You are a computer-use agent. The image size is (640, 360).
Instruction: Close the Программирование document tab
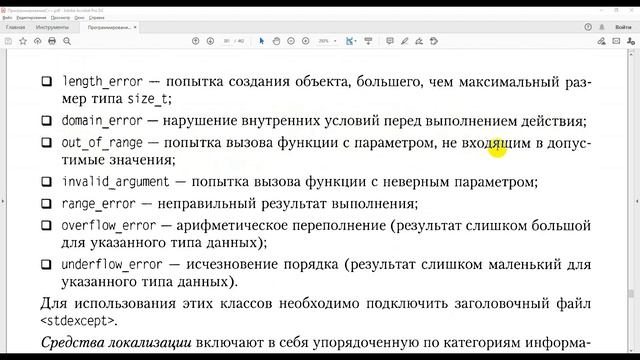[x=135, y=27]
